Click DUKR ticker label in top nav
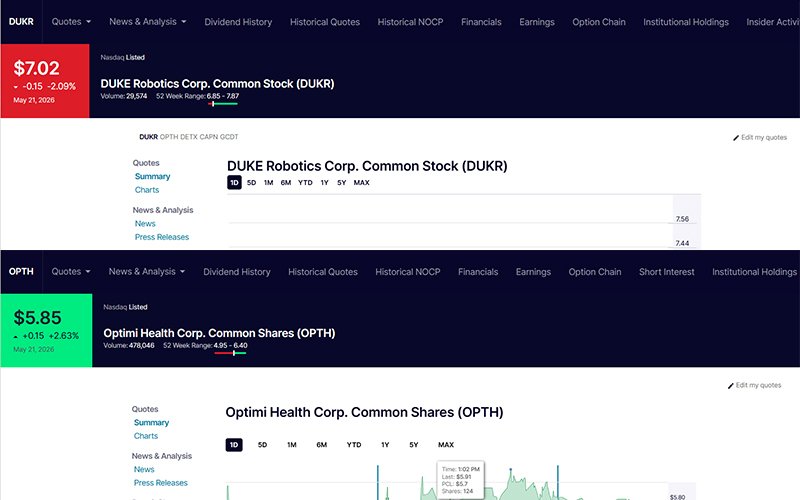 (x=21, y=21)
